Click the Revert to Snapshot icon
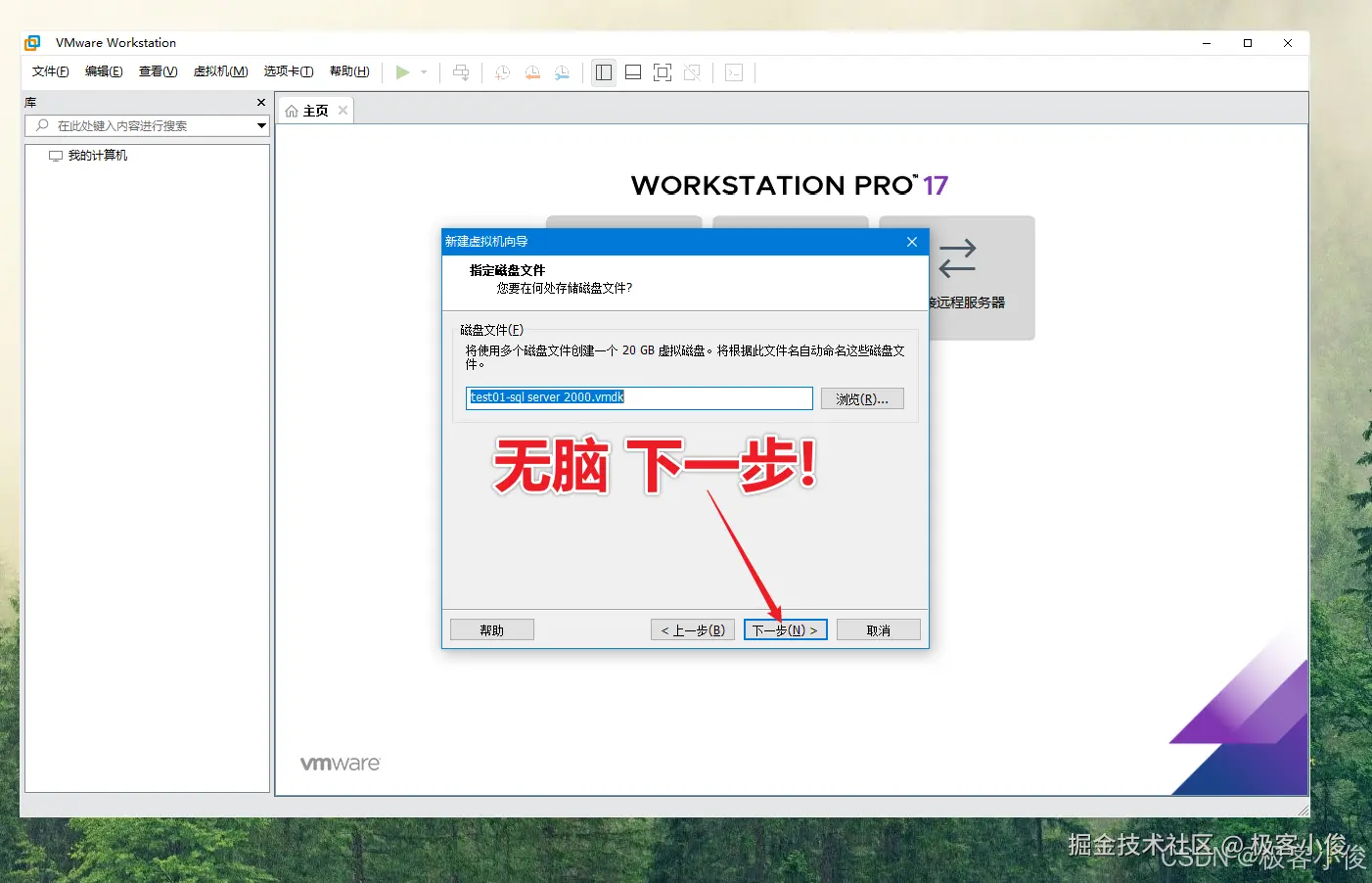The width and height of the screenshot is (1372, 883). point(532,72)
